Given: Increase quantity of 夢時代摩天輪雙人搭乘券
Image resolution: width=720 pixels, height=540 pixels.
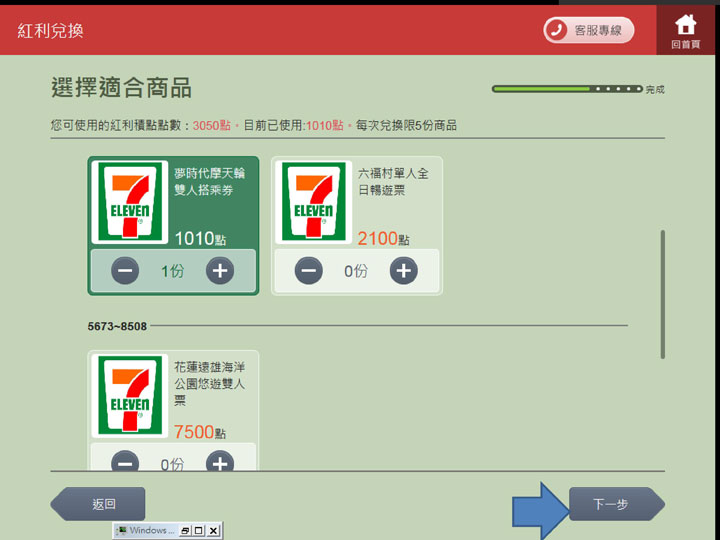Looking at the screenshot, I should (x=220, y=270).
